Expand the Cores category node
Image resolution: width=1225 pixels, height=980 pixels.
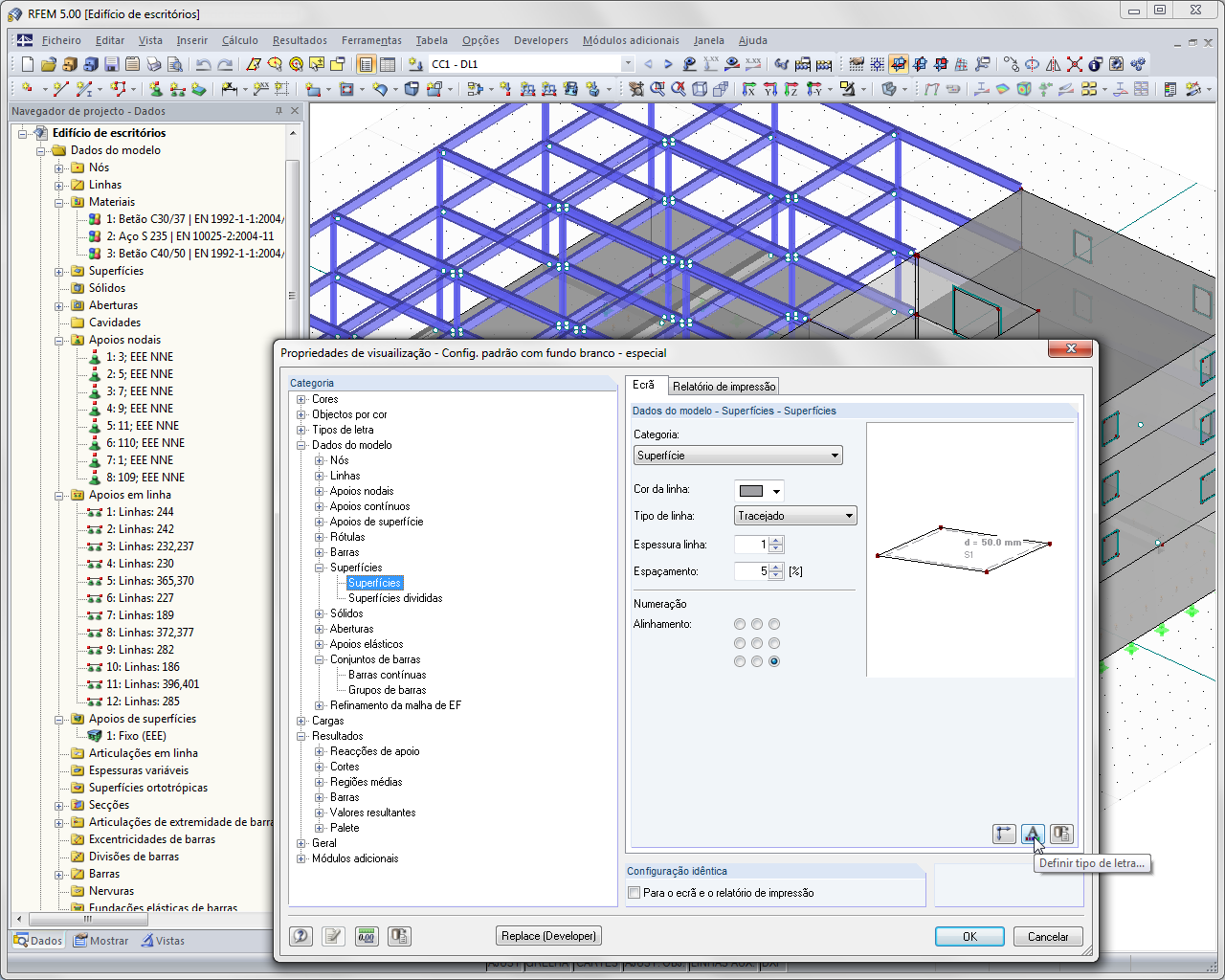click(301, 400)
